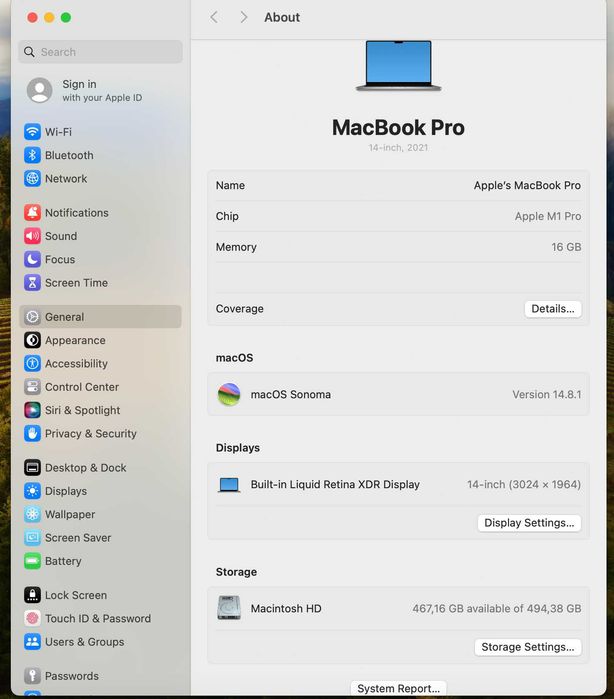Click the MacBook Pro heading

click(x=398, y=127)
